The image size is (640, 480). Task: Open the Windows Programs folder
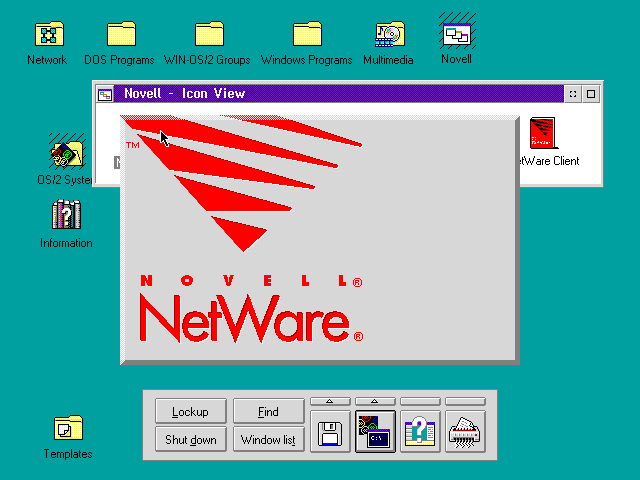click(307, 34)
